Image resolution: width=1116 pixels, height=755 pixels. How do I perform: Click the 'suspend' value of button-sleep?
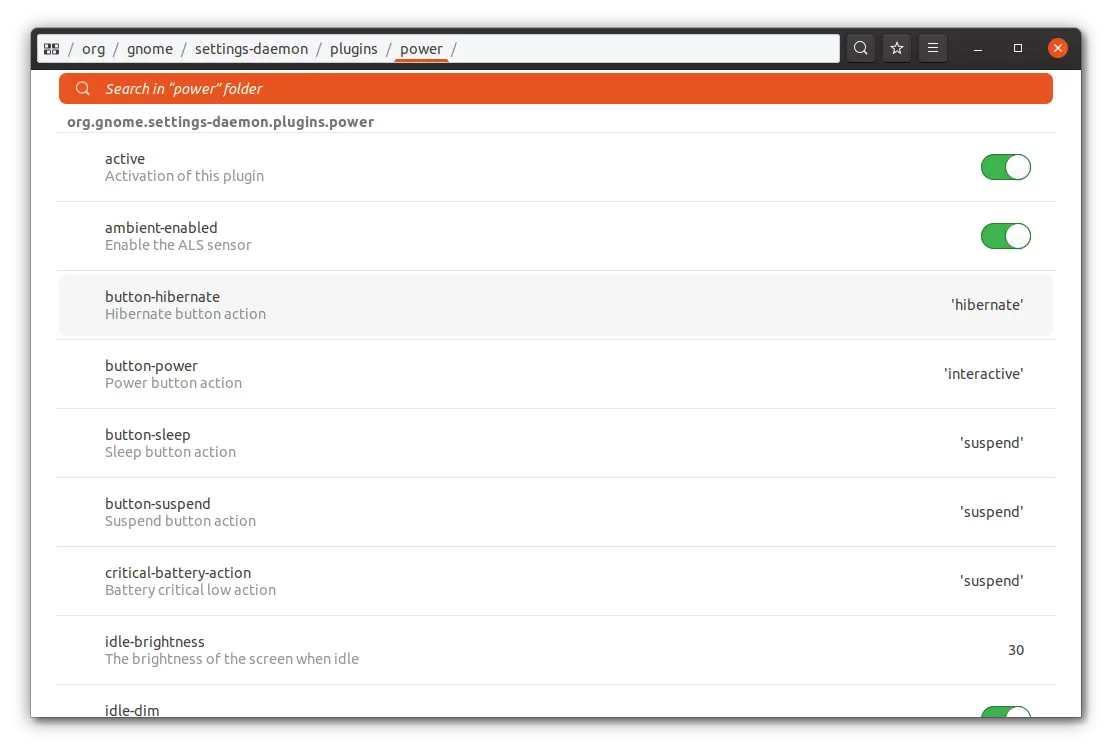coord(991,443)
